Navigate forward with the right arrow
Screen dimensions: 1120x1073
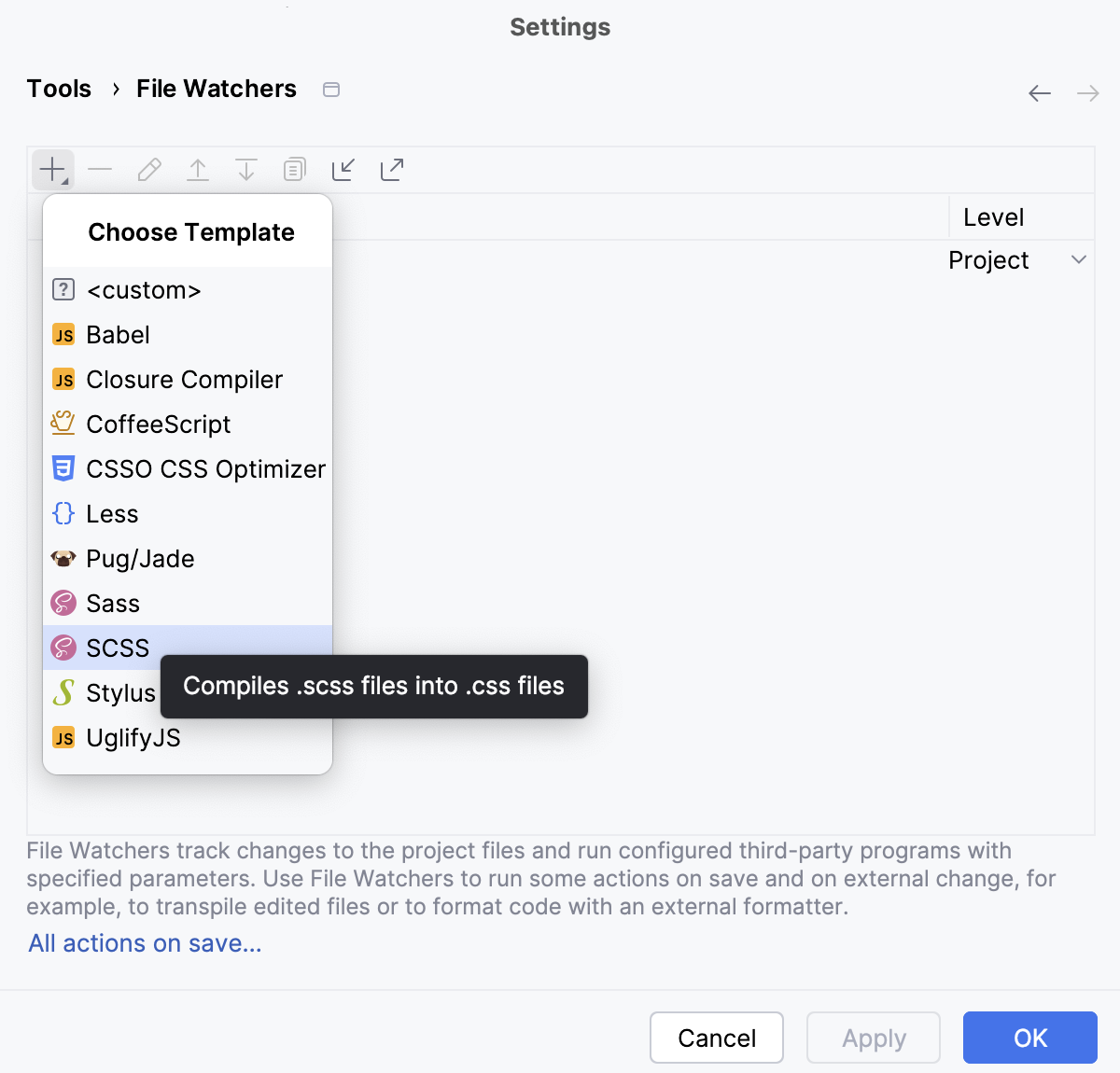coord(1087,92)
